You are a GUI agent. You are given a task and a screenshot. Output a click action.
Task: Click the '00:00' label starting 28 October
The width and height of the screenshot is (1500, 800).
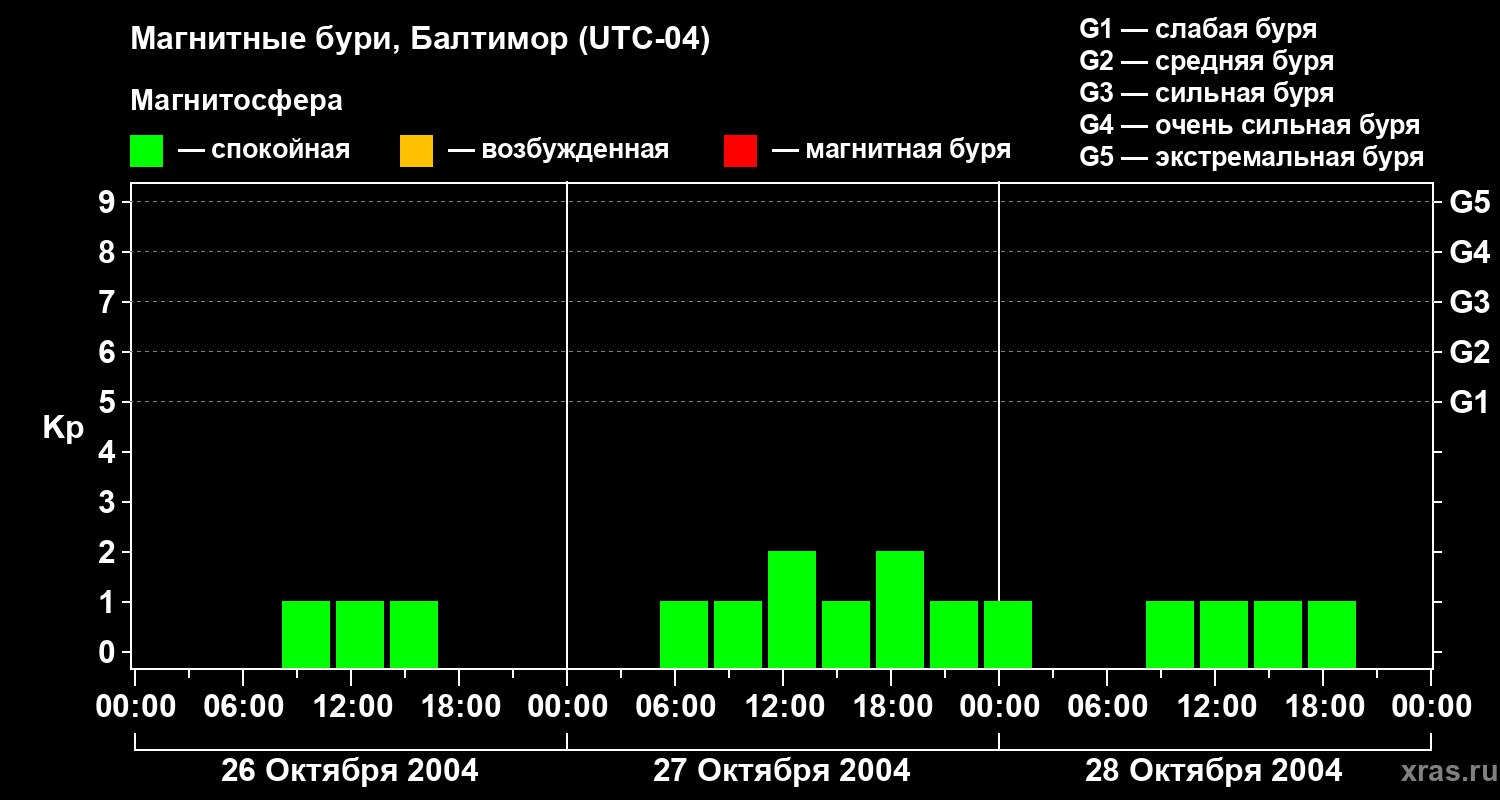click(x=999, y=706)
